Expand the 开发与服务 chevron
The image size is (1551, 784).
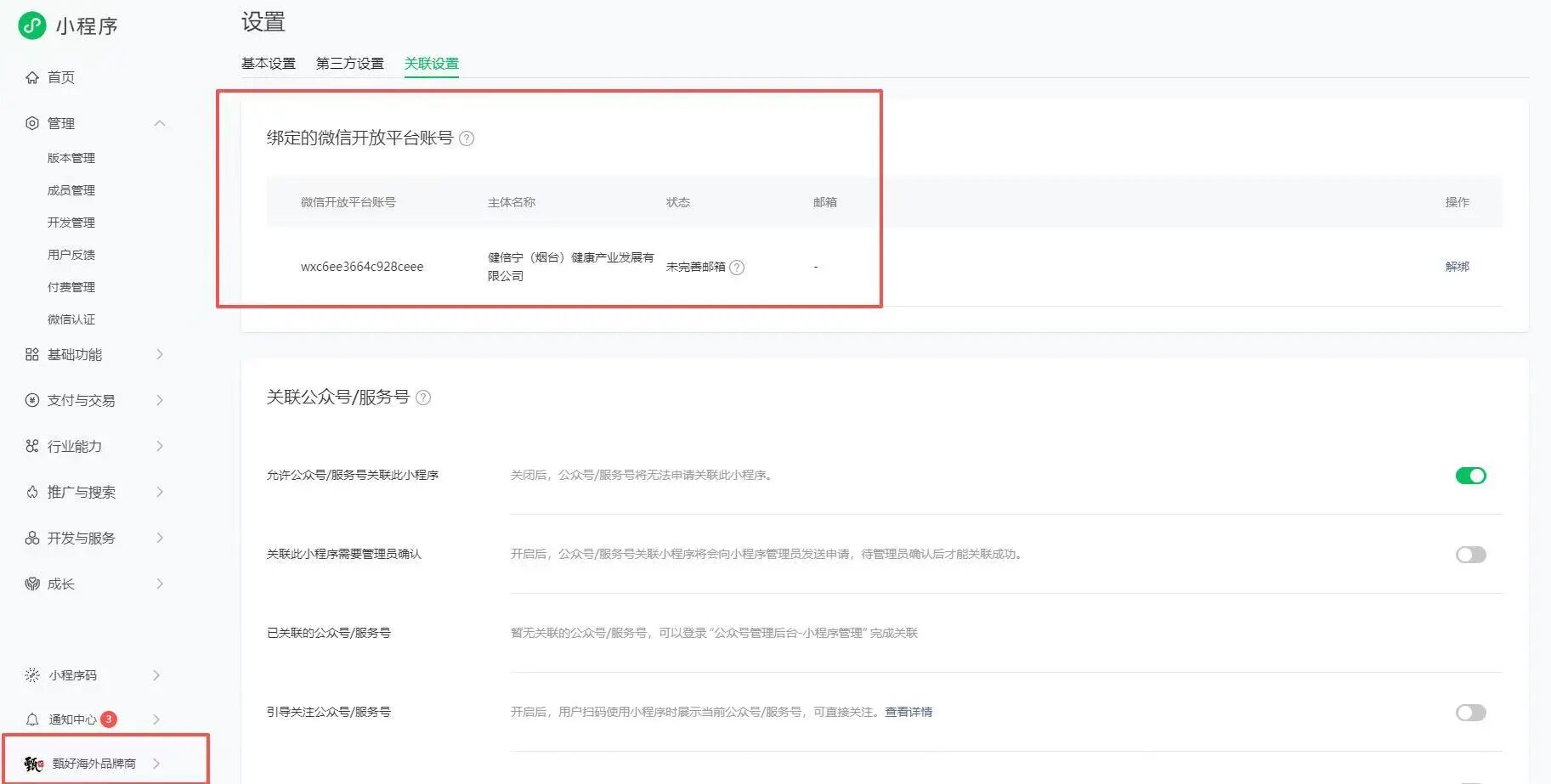(160, 538)
